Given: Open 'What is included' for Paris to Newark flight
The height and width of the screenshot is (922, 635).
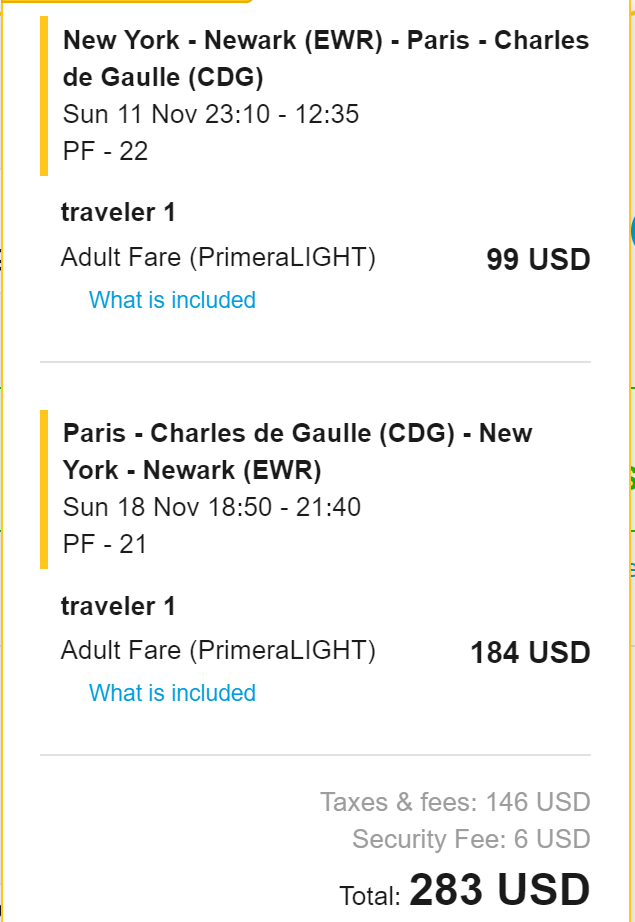Looking at the screenshot, I should [x=172, y=693].
